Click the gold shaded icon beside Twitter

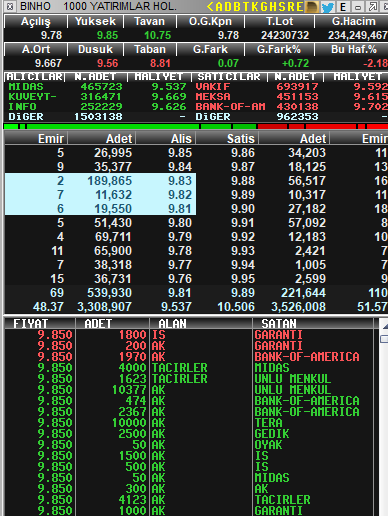pyautogui.click(x=313, y=7)
